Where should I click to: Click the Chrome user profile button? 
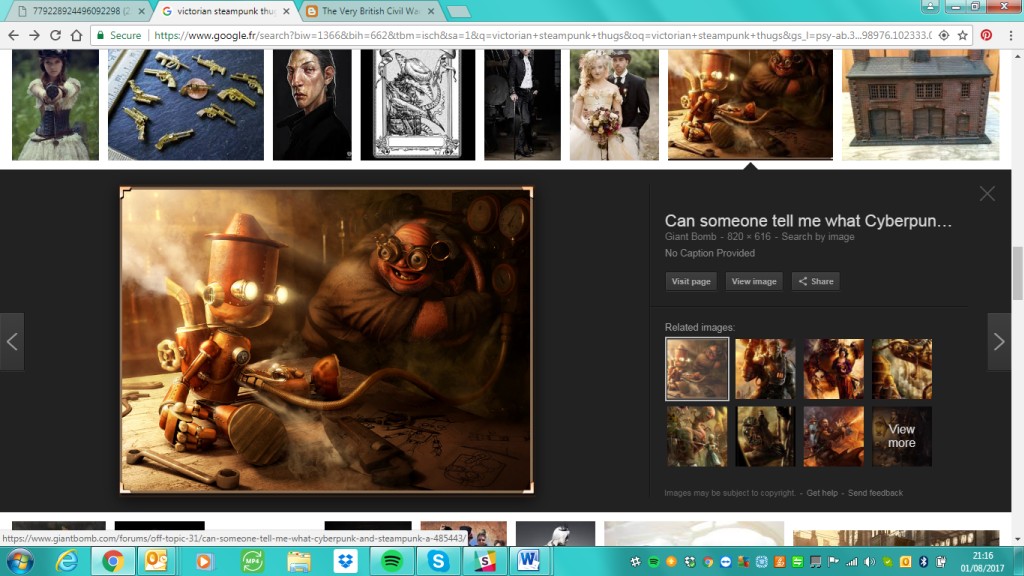pyautogui.click(x=930, y=7)
